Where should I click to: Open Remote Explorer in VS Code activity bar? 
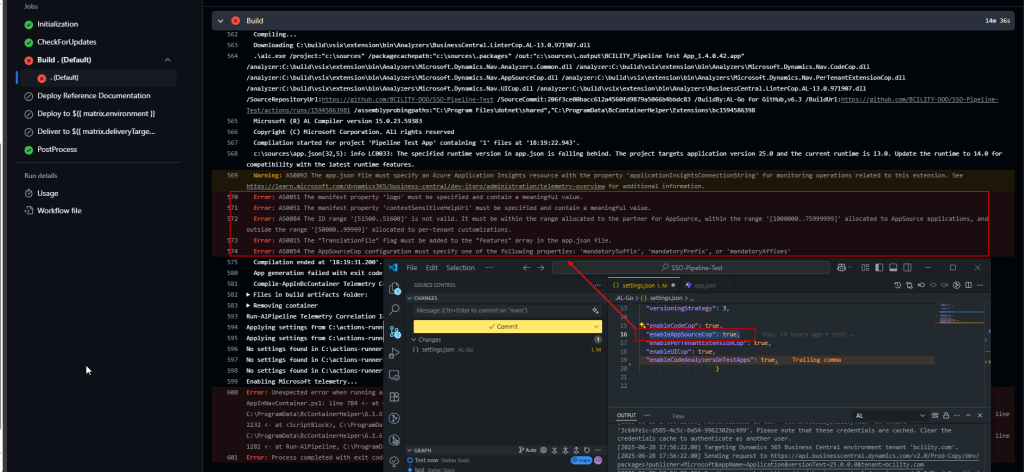[394, 375]
